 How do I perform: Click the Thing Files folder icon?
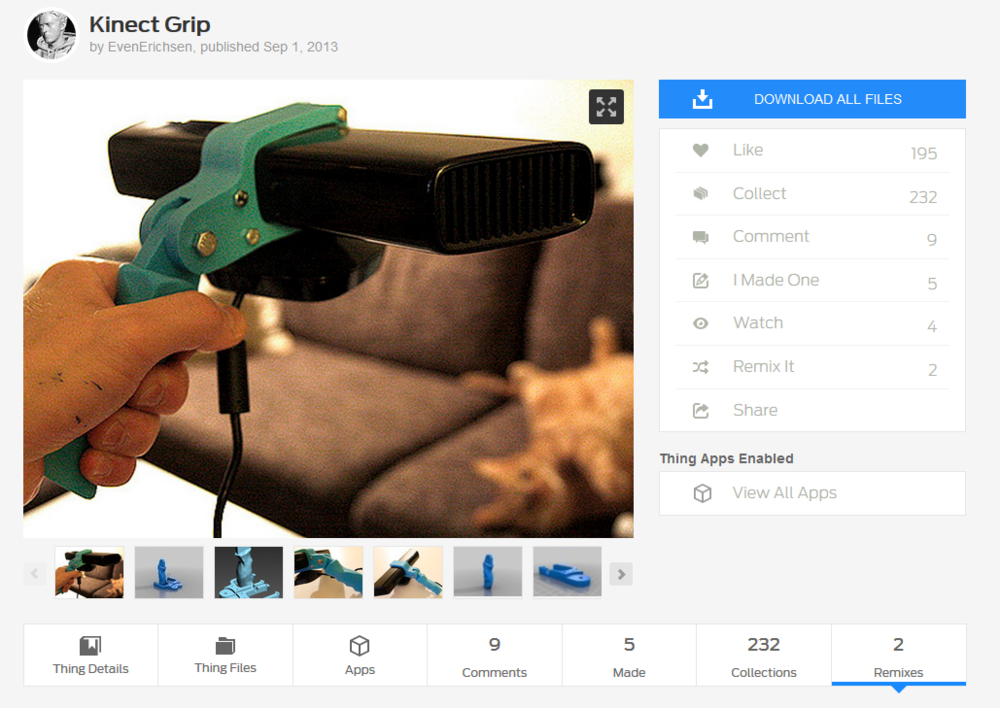click(x=225, y=645)
